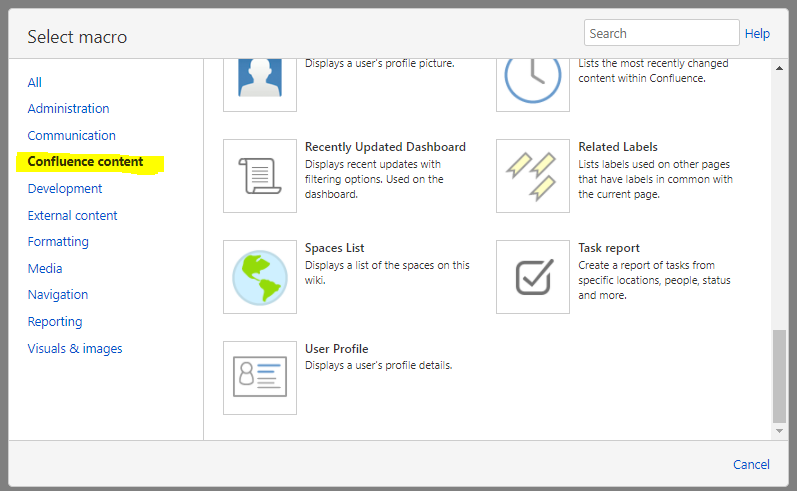The image size is (797, 491).
Task: Click the 'Spaces List' title text
Action: pos(334,248)
